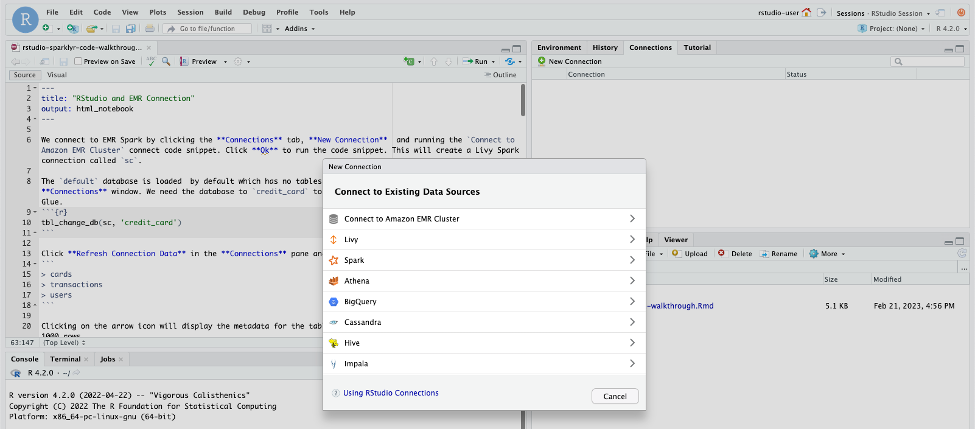Image resolution: width=977 pixels, height=429 pixels.
Task: Open the document settings gear dropdown
Action: click(242, 62)
